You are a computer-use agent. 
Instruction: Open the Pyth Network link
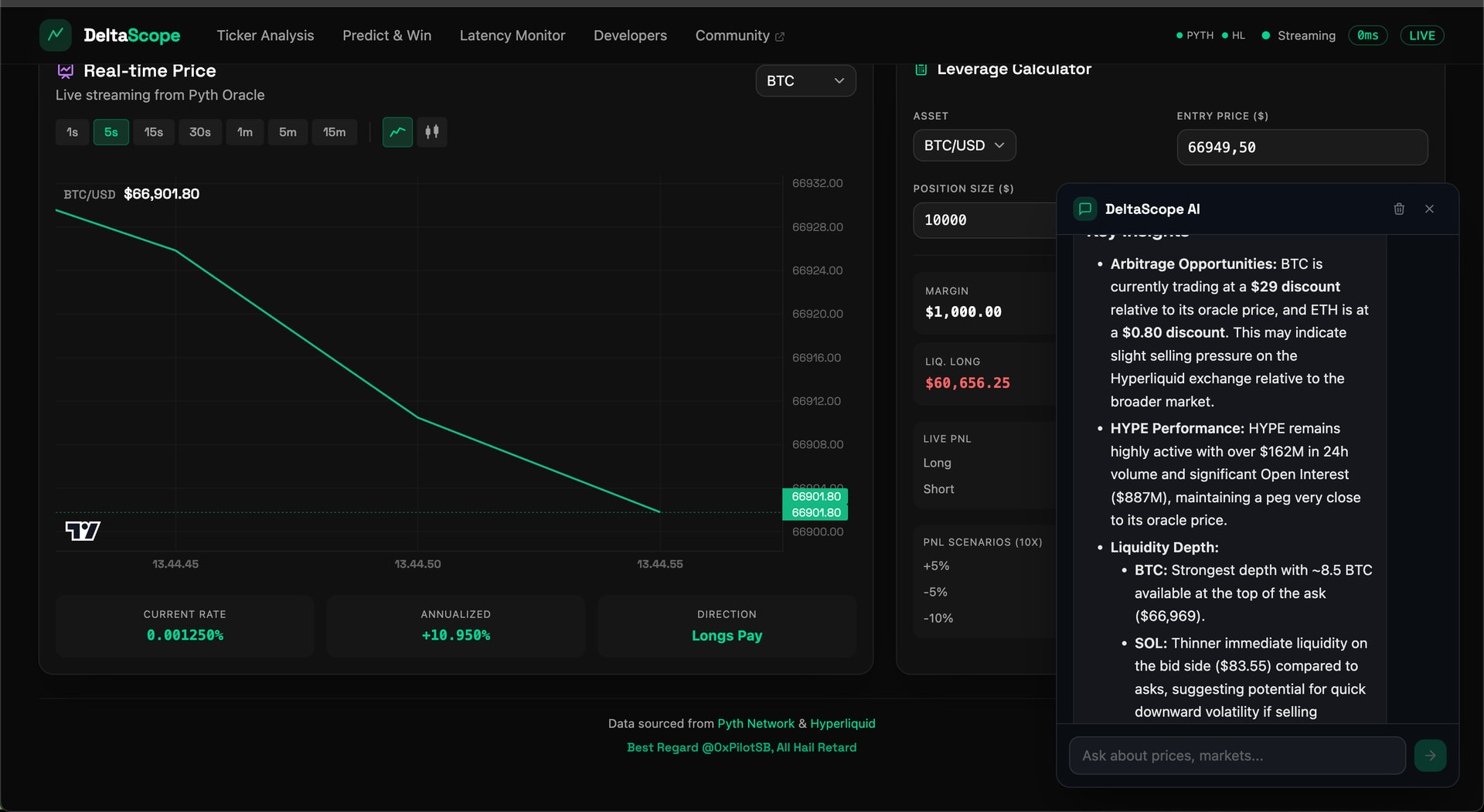pyautogui.click(x=756, y=723)
